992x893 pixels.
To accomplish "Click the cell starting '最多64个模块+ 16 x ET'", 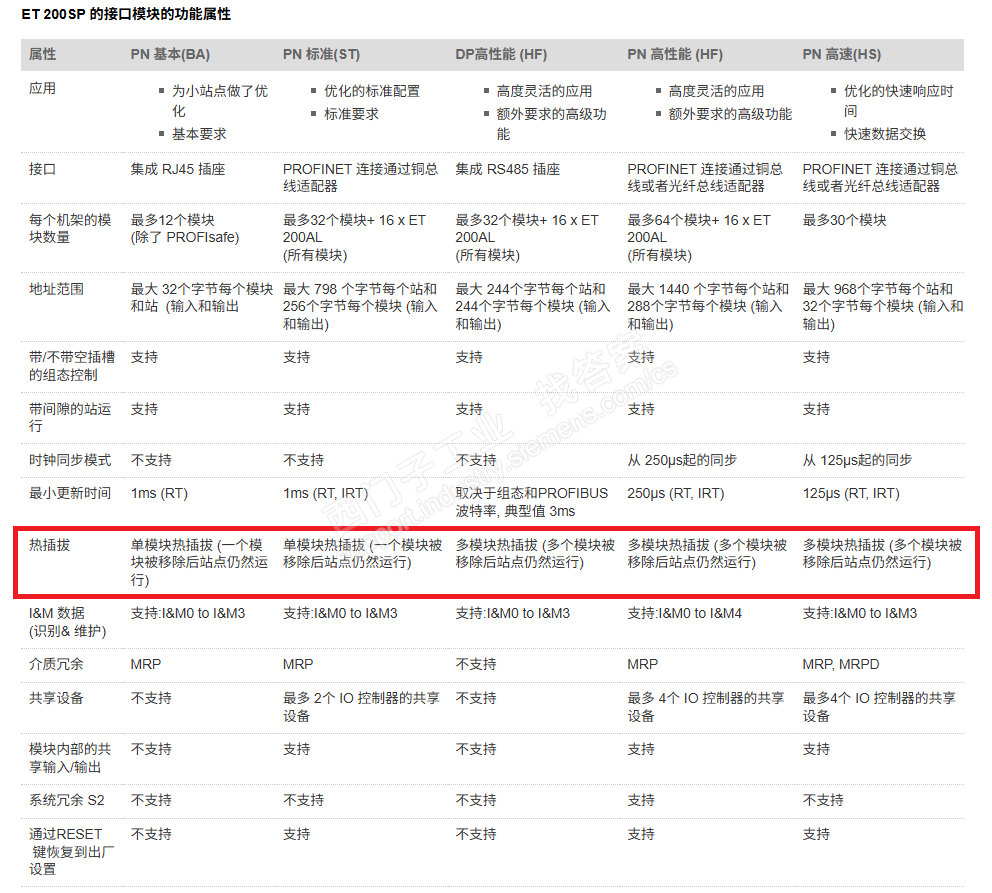I will tap(699, 238).
